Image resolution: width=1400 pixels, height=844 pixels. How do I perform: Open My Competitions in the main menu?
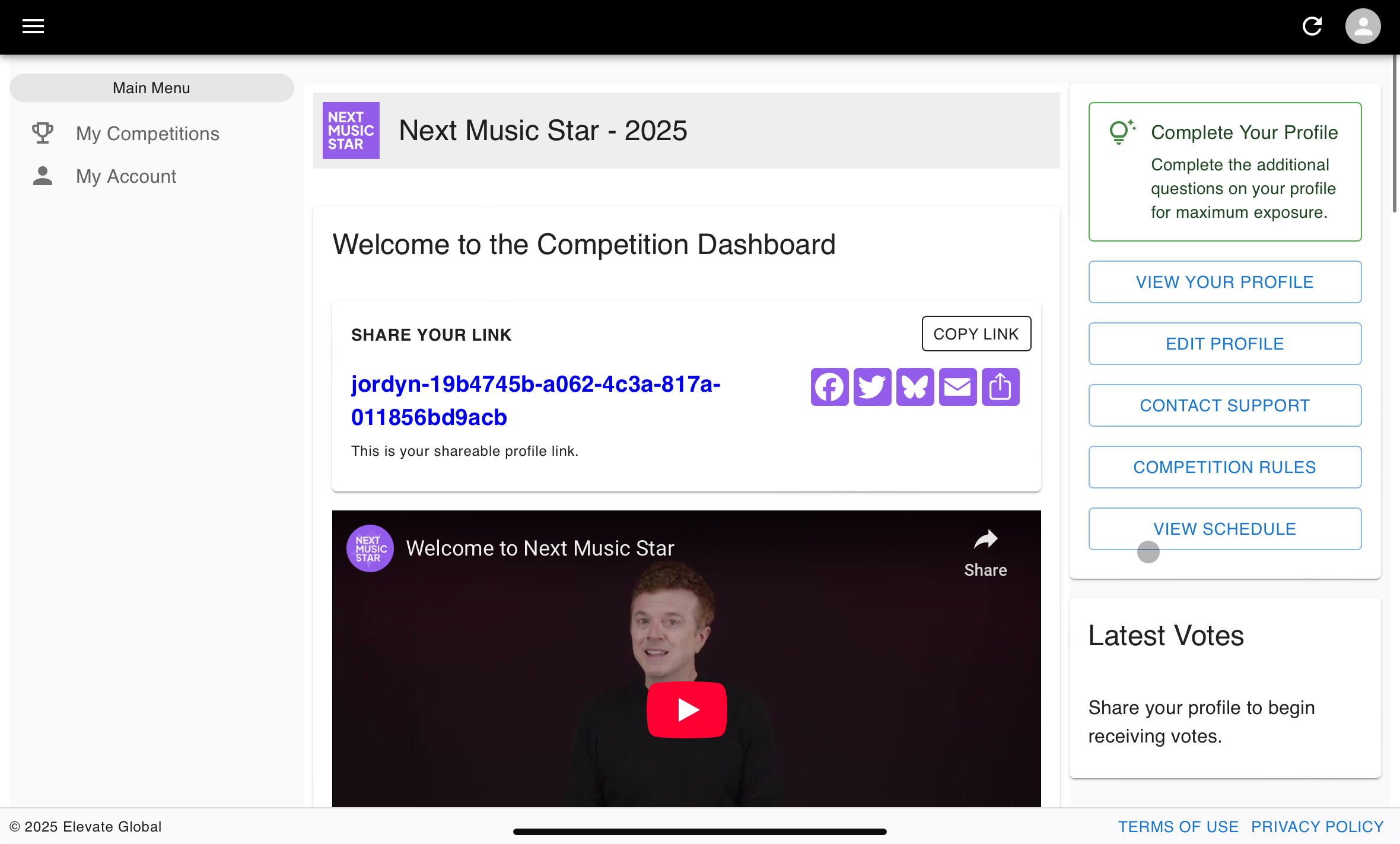[x=147, y=134]
